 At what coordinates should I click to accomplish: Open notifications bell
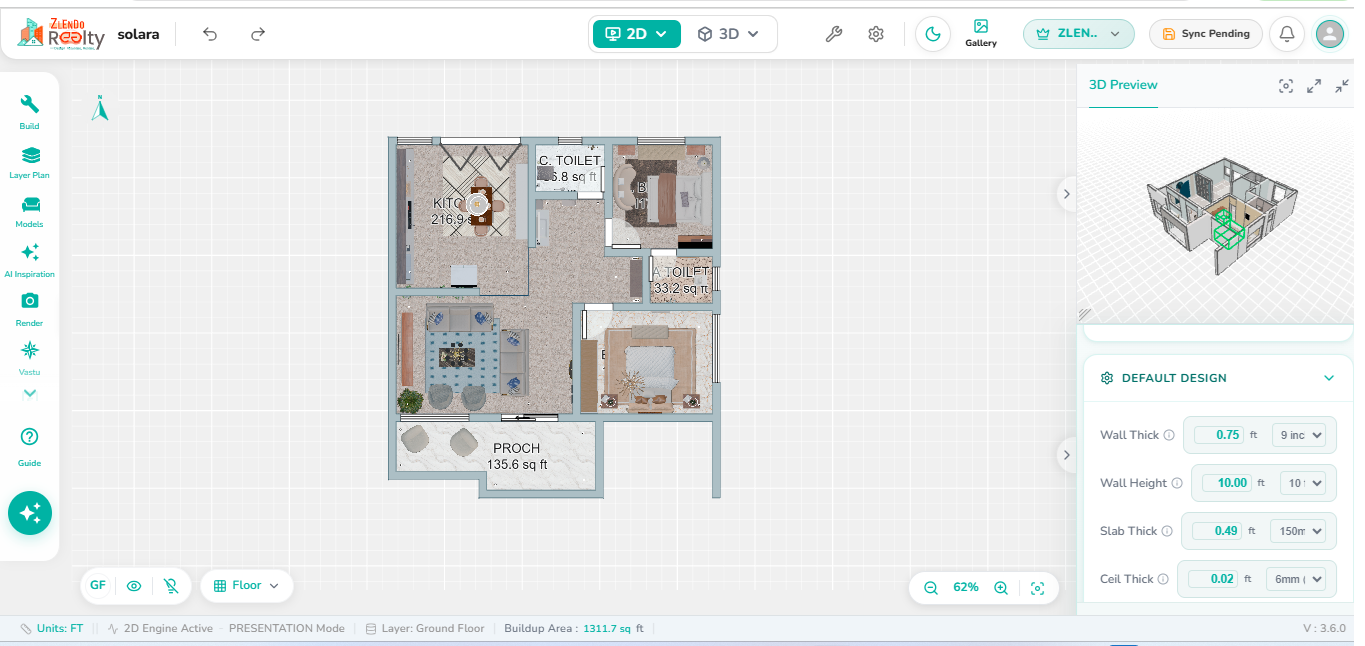point(1287,34)
